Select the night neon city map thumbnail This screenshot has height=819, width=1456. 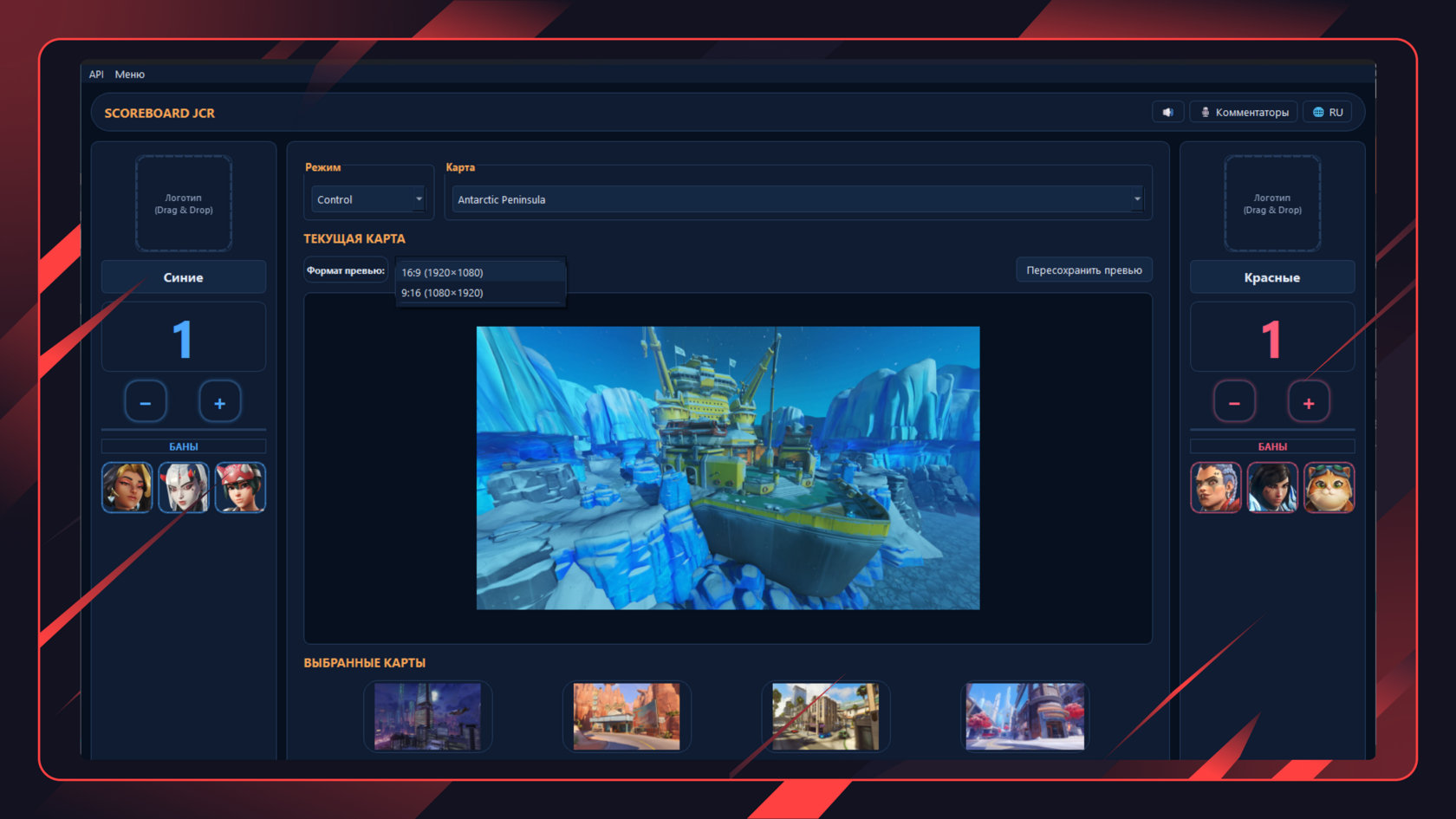point(428,717)
